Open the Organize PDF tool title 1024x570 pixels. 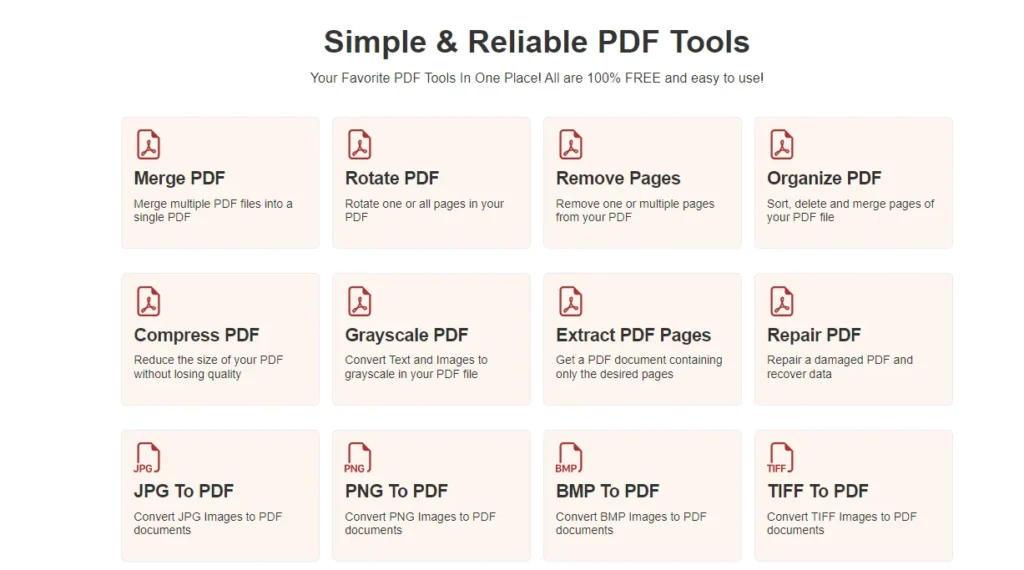pyautogui.click(x=824, y=178)
